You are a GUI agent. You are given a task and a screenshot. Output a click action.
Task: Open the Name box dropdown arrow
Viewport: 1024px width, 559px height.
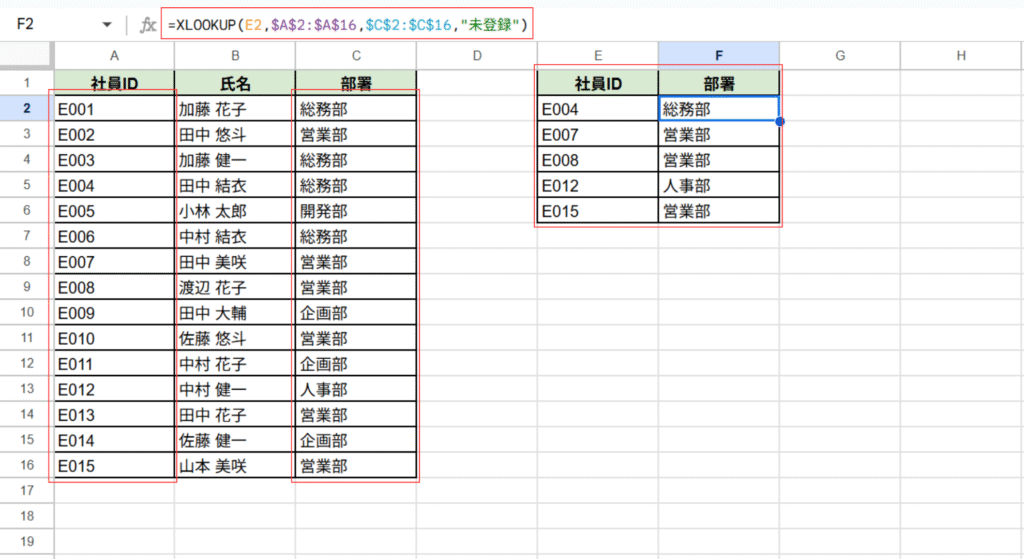[x=106, y=25]
